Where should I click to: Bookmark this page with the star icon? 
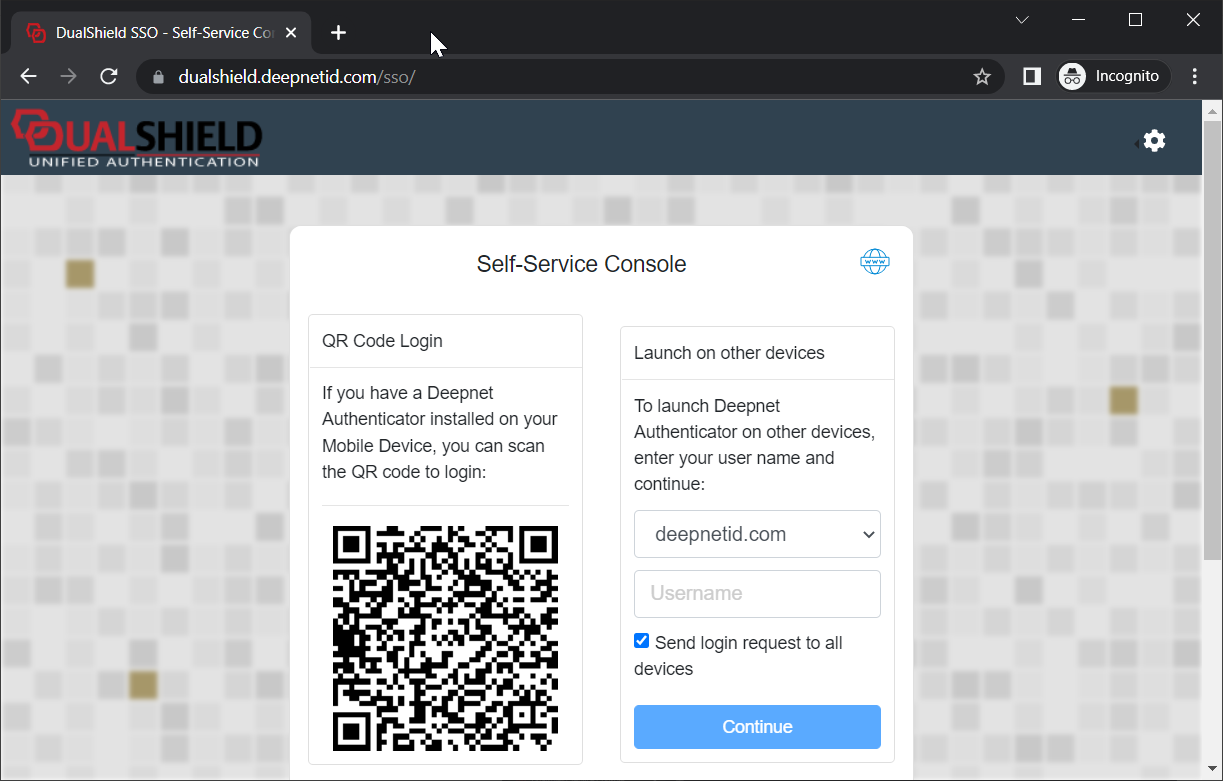click(x=982, y=77)
